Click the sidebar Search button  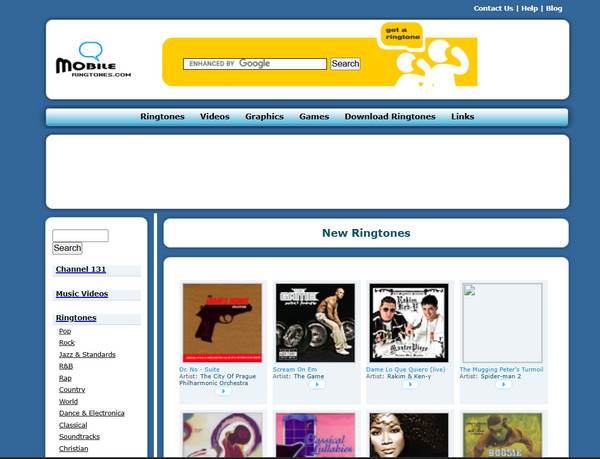[x=67, y=248]
